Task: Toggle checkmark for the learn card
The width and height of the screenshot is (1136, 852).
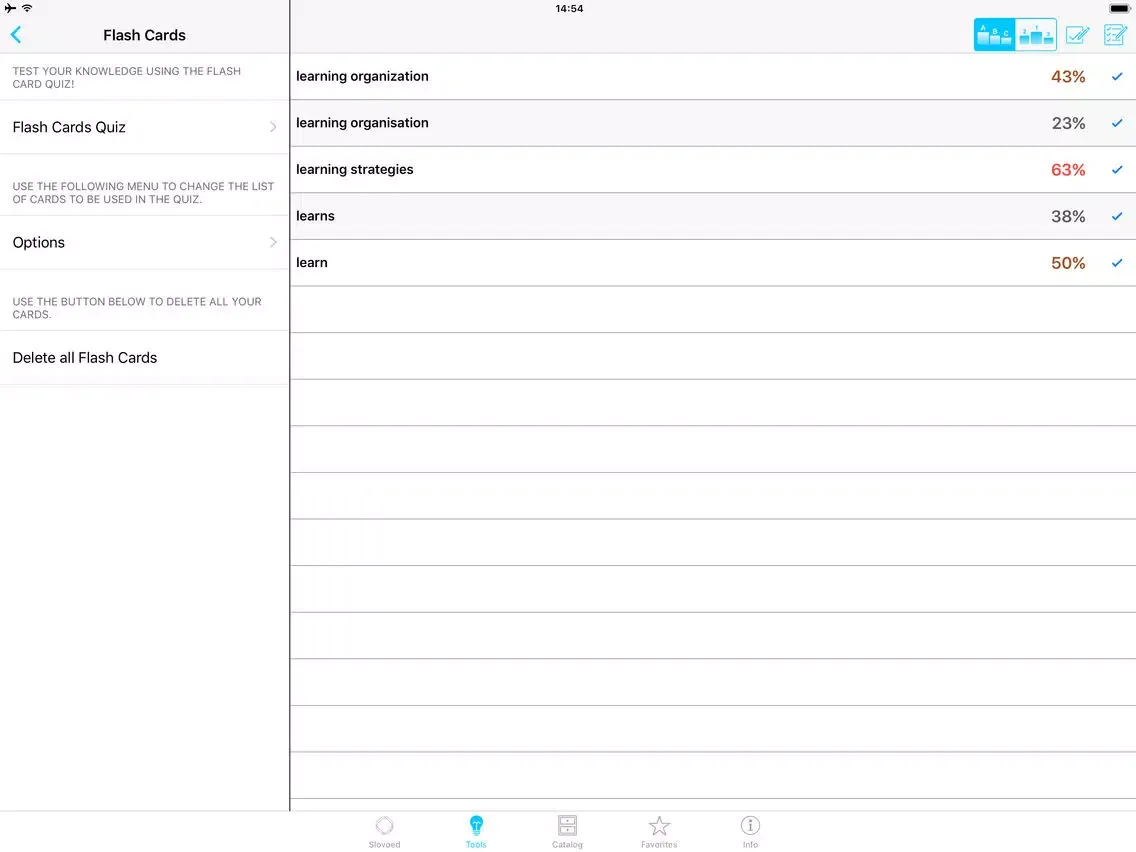Action: point(1116,263)
